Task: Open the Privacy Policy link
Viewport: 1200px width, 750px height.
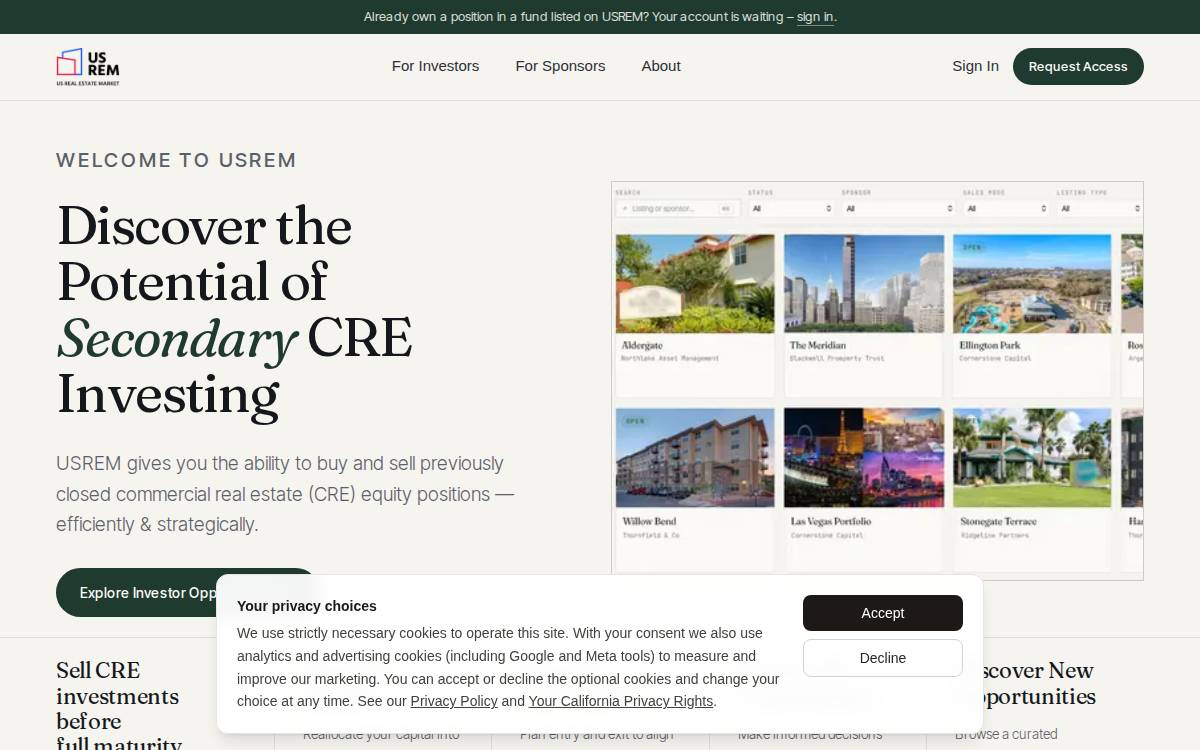Action: [454, 701]
